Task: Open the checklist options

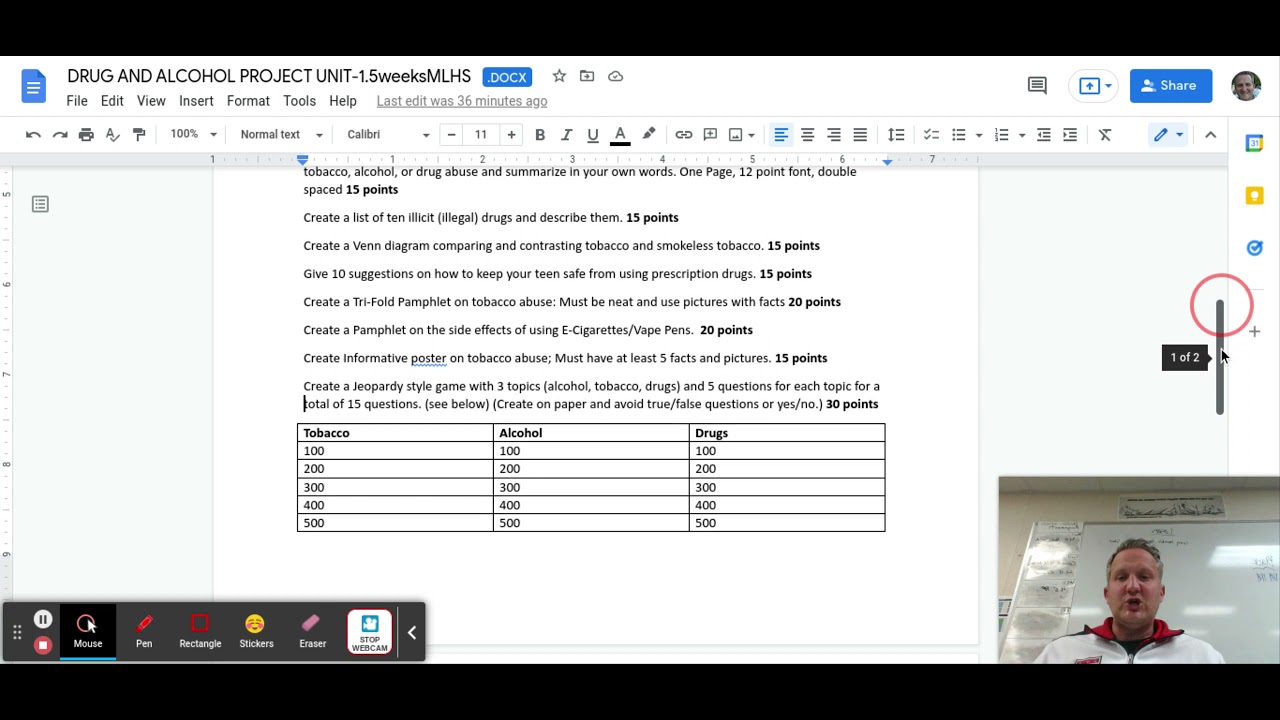Action: pos(931,135)
